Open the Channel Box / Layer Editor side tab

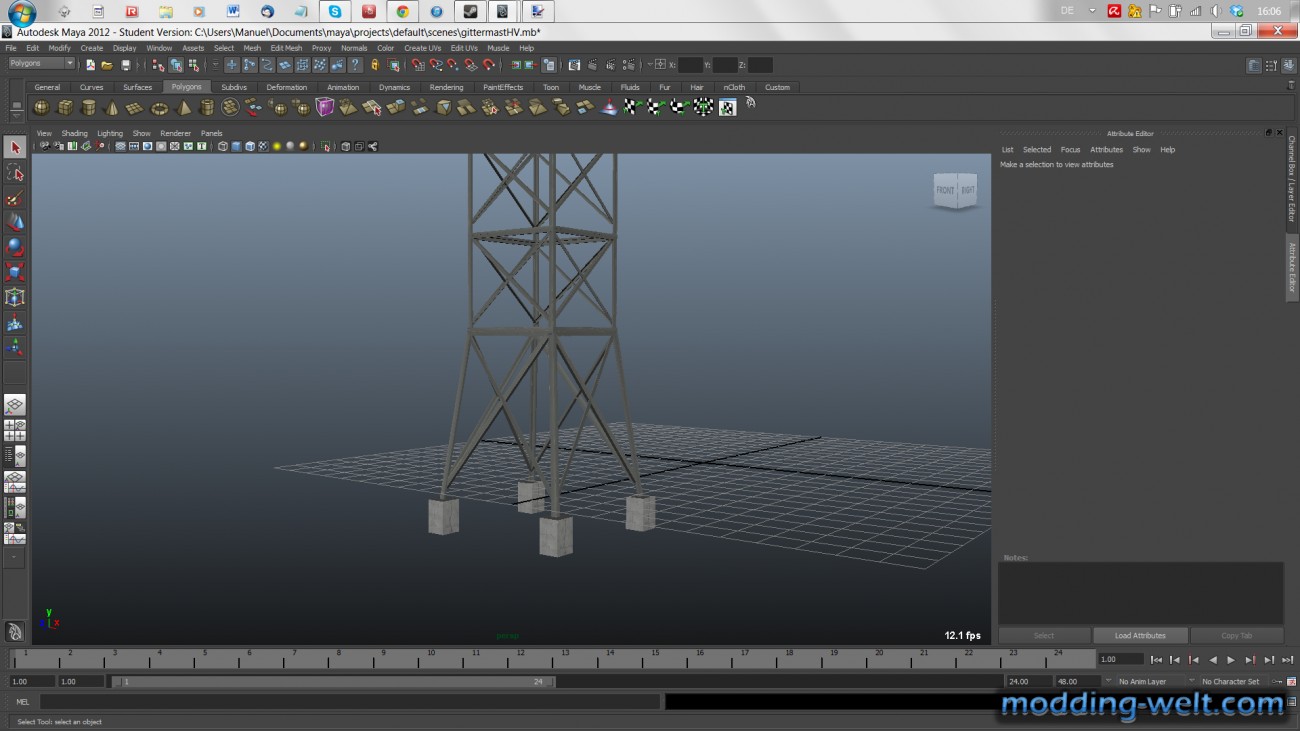tap(1291, 179)
